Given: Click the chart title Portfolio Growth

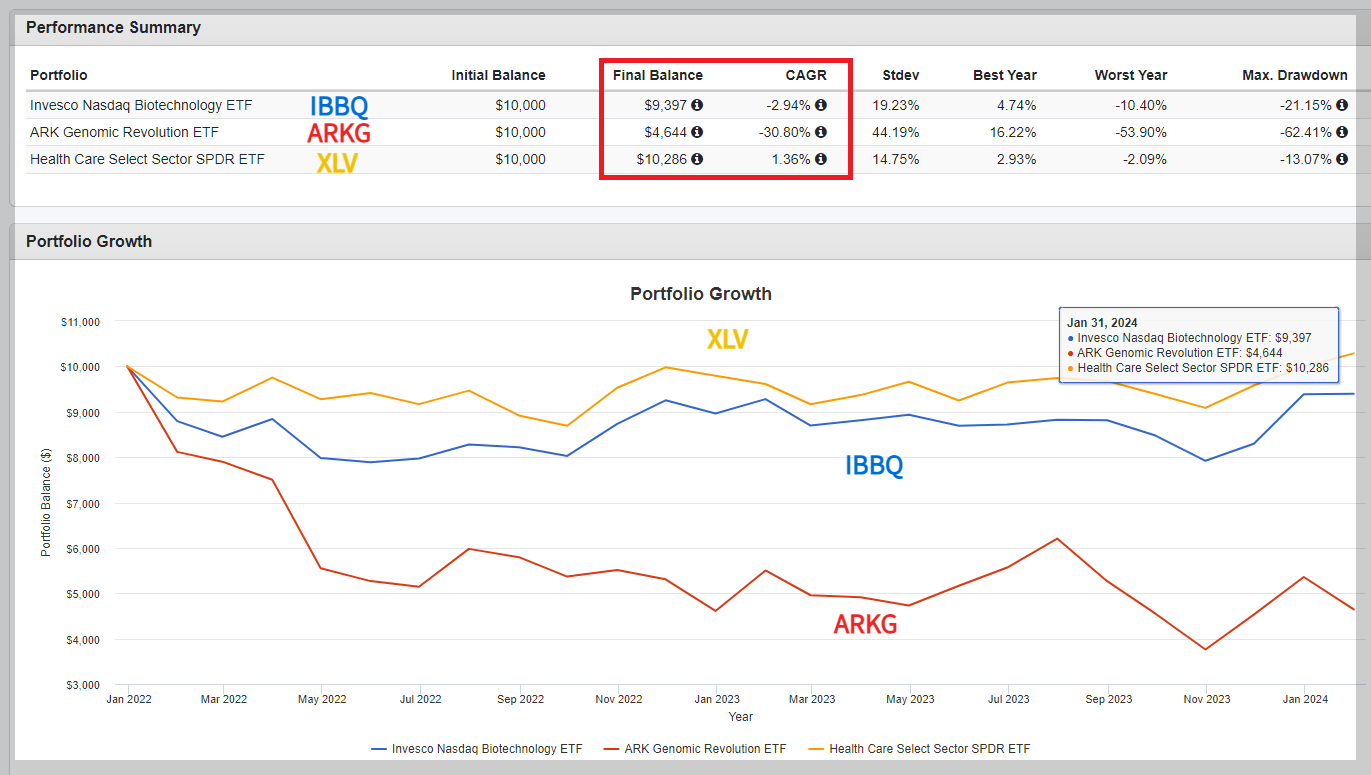Looking at the screenshot, I should [x=701, y=294].
